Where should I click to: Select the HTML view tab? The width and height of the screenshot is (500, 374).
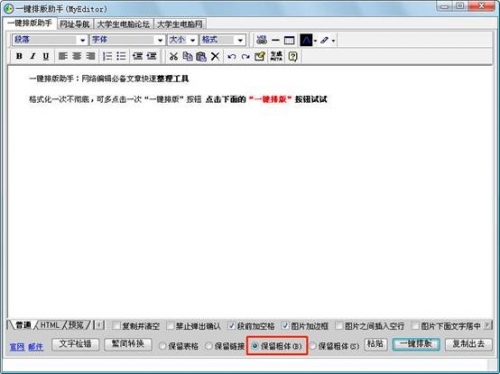click(50, 325)
